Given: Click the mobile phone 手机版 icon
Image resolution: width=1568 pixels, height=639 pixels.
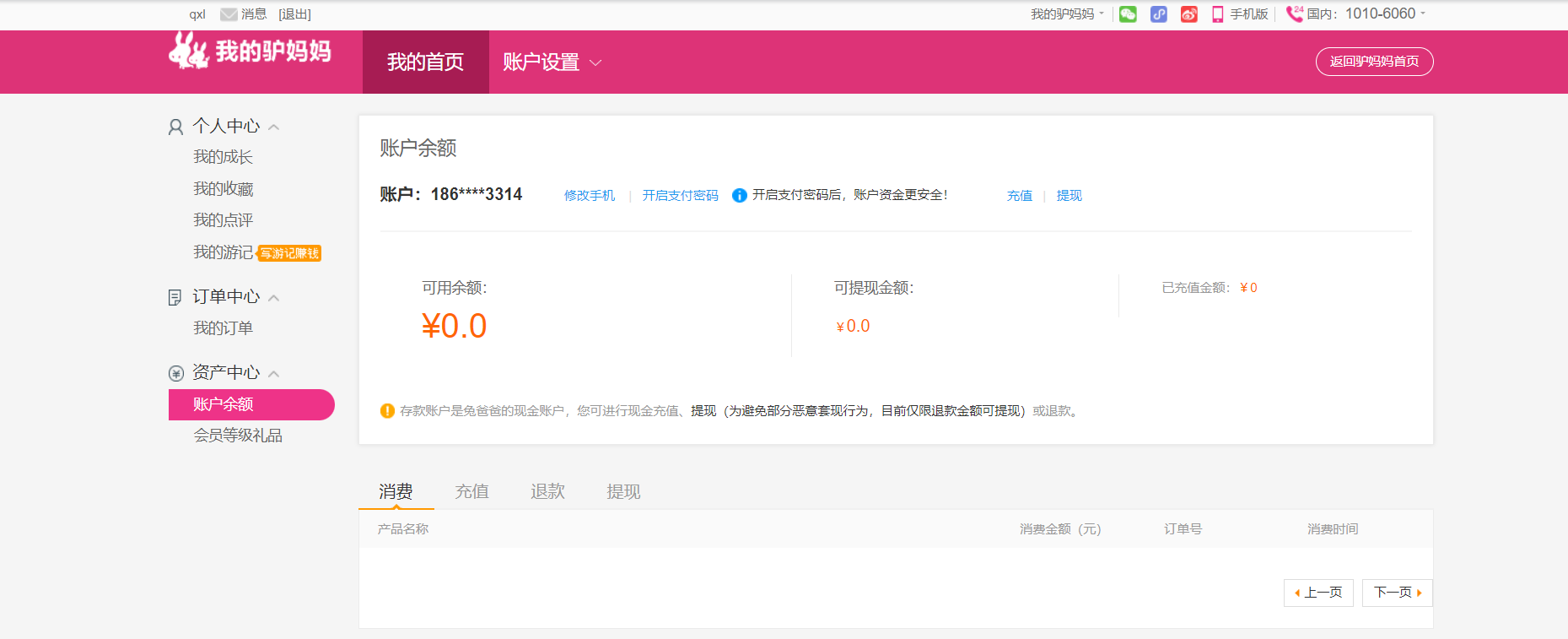Looking at the screenshot, I should [x=1217, y=14].
